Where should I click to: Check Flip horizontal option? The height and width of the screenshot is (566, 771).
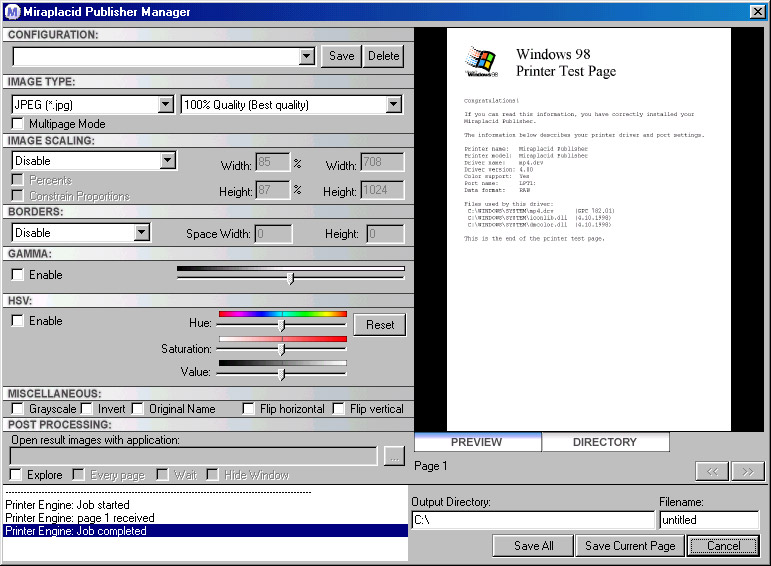249,409
